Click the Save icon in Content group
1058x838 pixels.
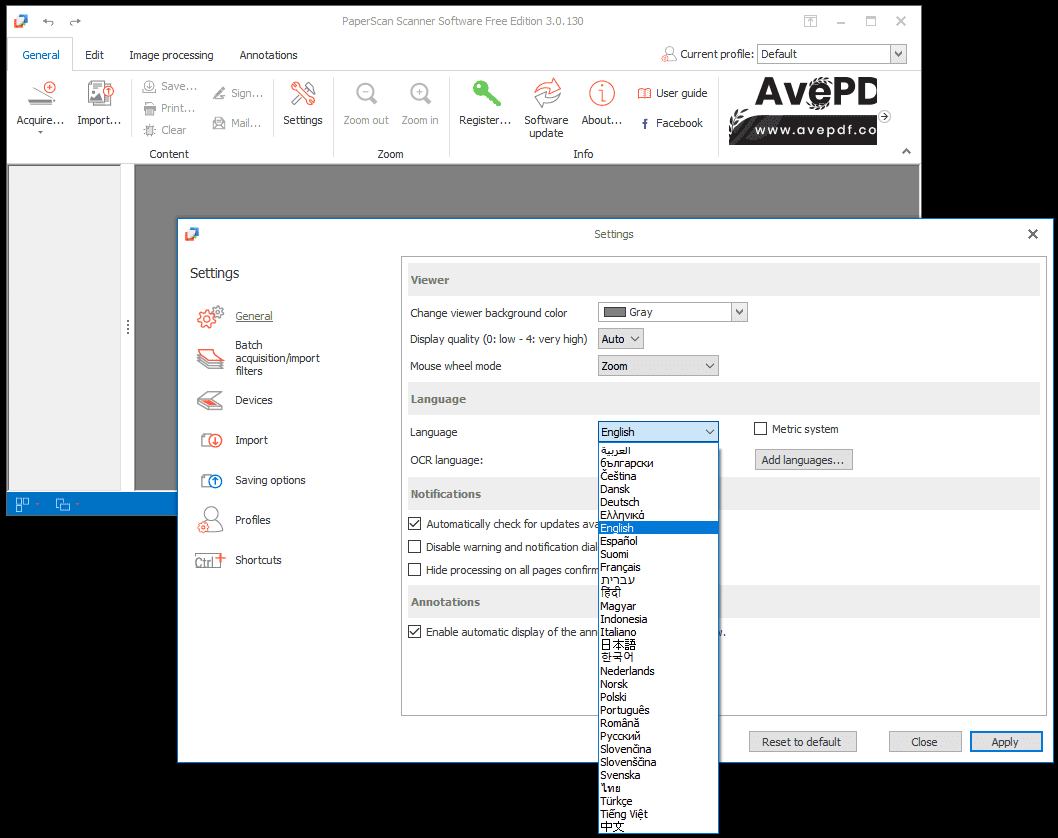click(x=149, y=86)
